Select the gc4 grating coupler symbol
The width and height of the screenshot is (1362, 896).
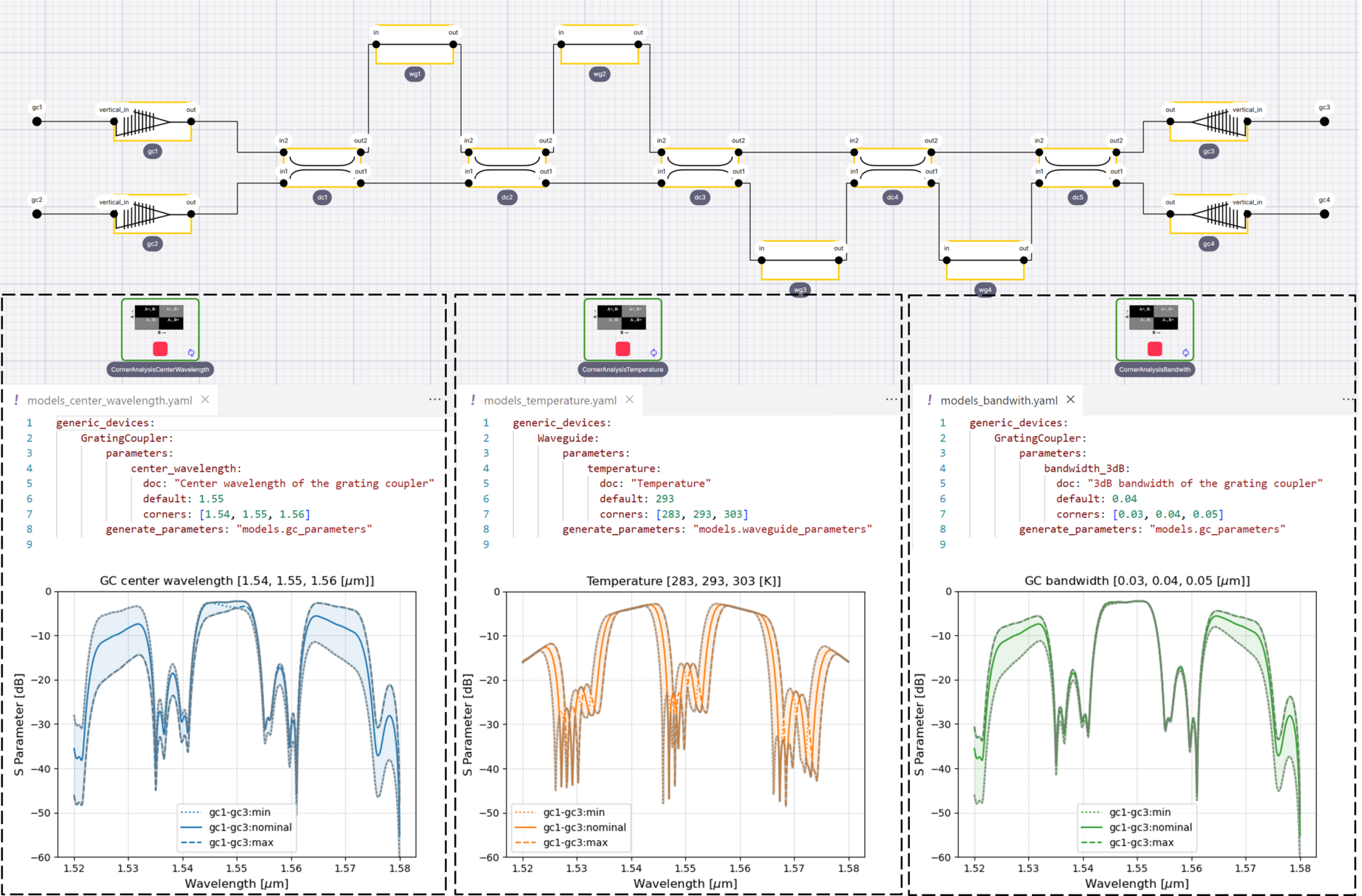1208,214
